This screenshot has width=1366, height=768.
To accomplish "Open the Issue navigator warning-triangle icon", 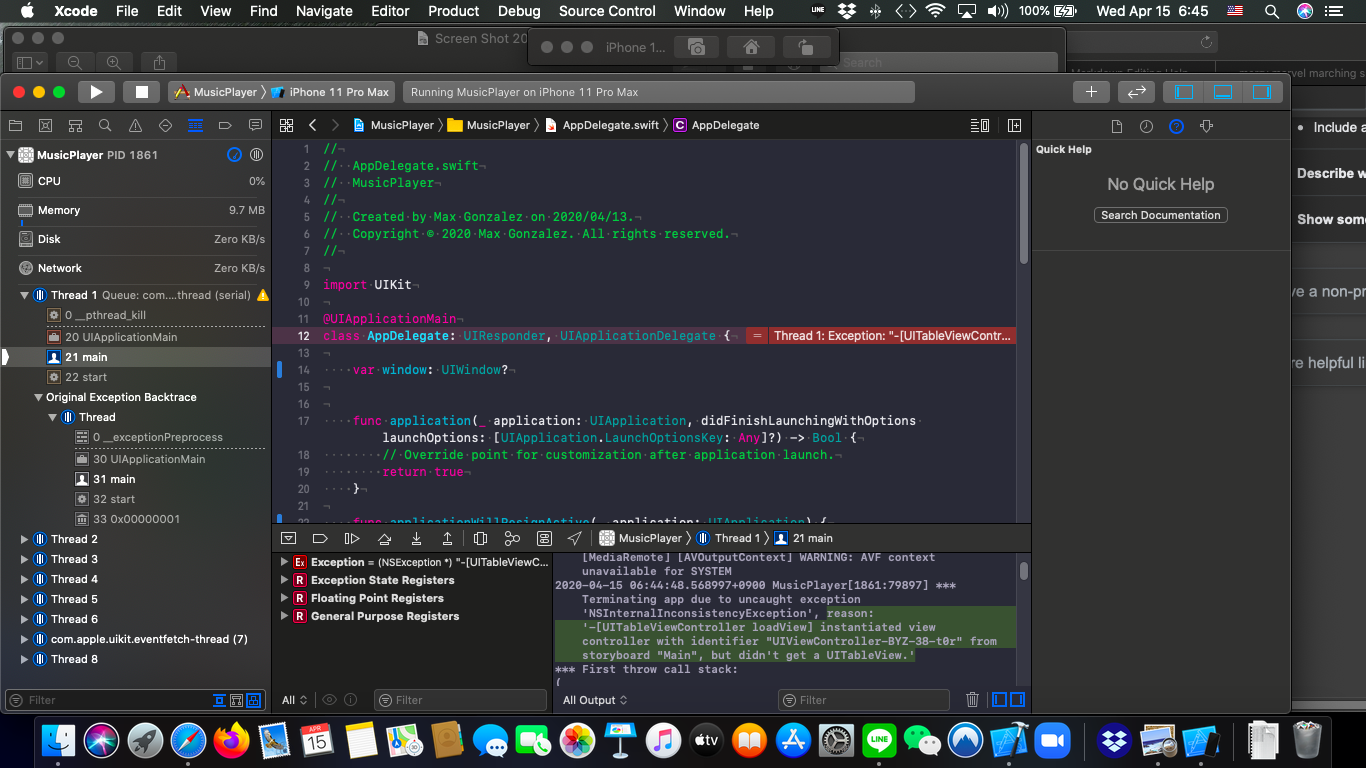I will pos(135,126).
